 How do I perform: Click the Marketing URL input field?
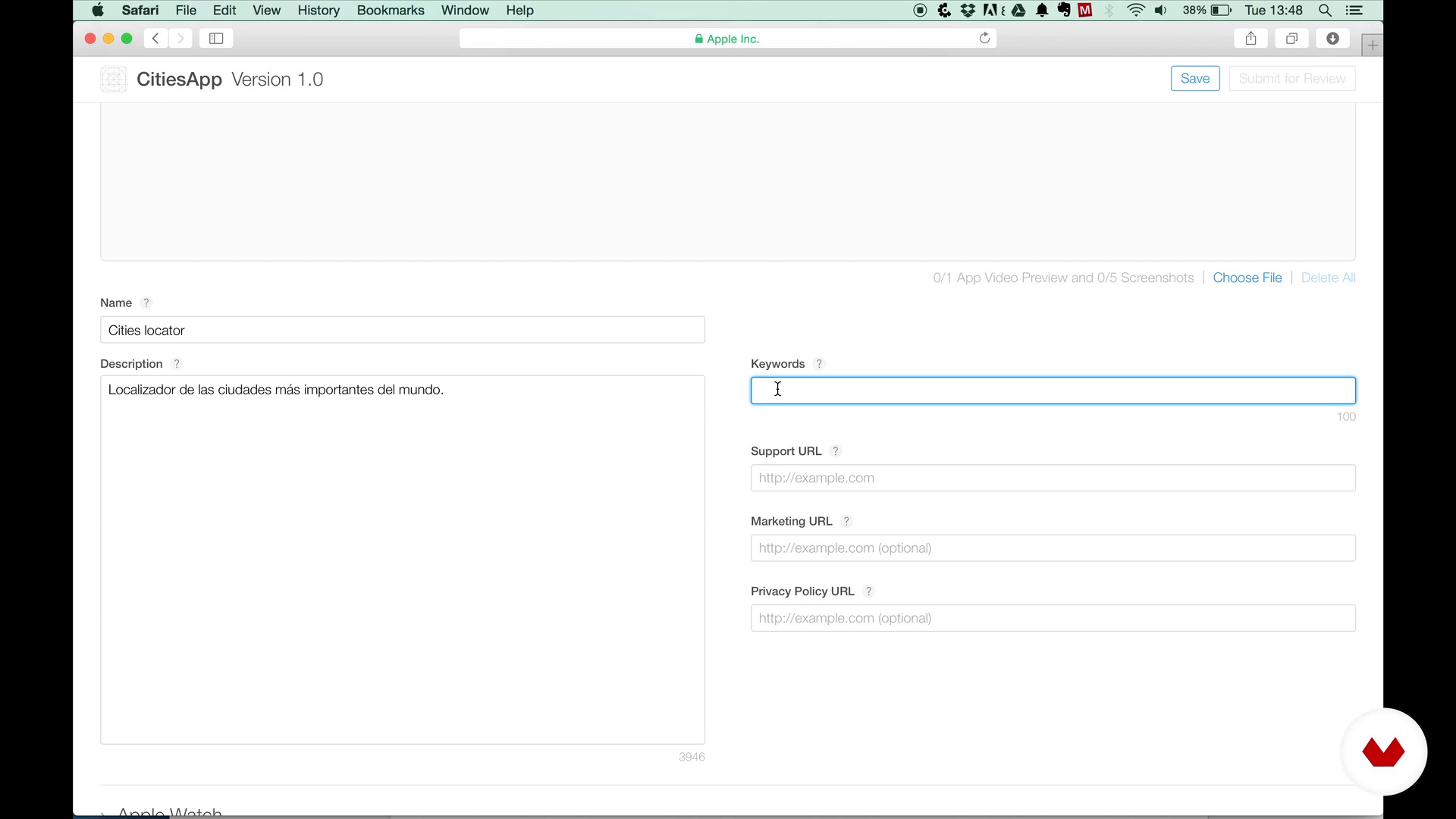[x=1053, y=548]
